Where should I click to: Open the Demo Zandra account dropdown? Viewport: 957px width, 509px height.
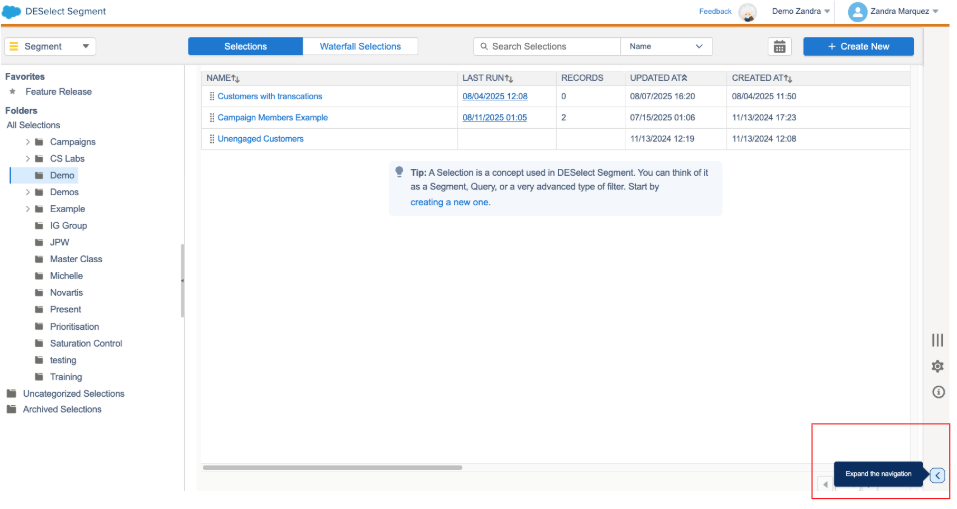point(801,12)
